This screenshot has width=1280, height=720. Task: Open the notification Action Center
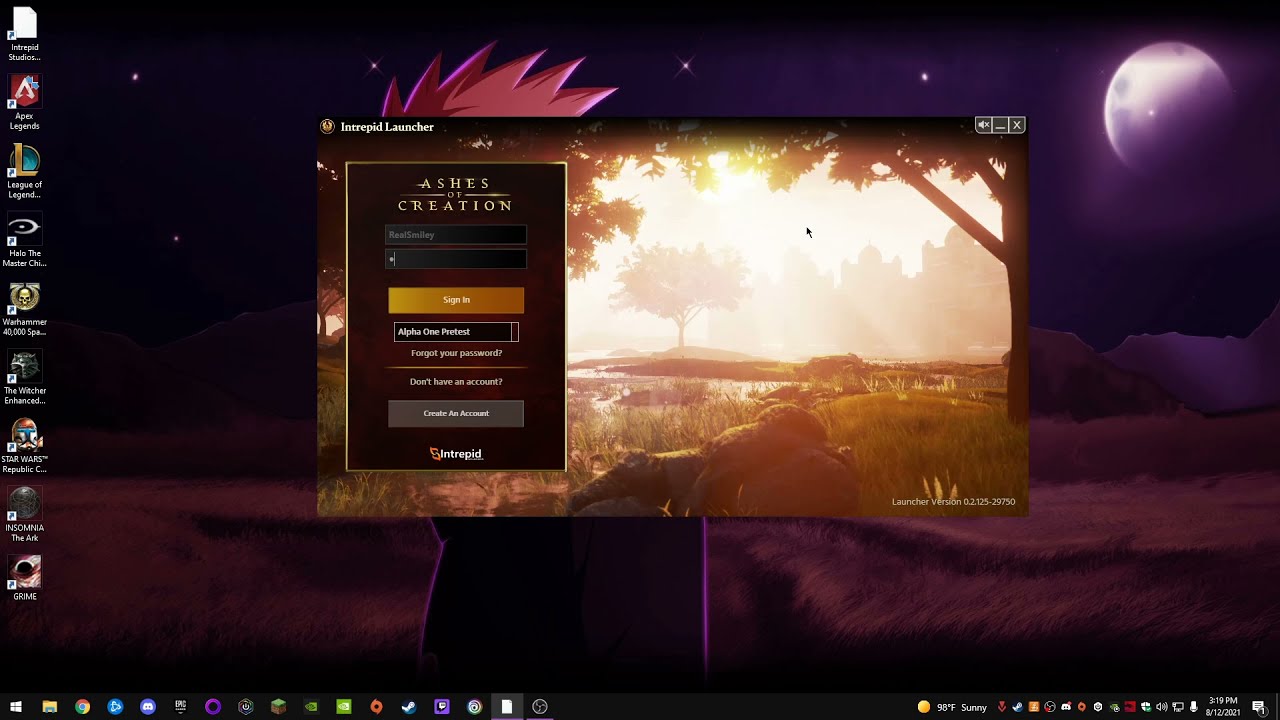coord(1259,707)
